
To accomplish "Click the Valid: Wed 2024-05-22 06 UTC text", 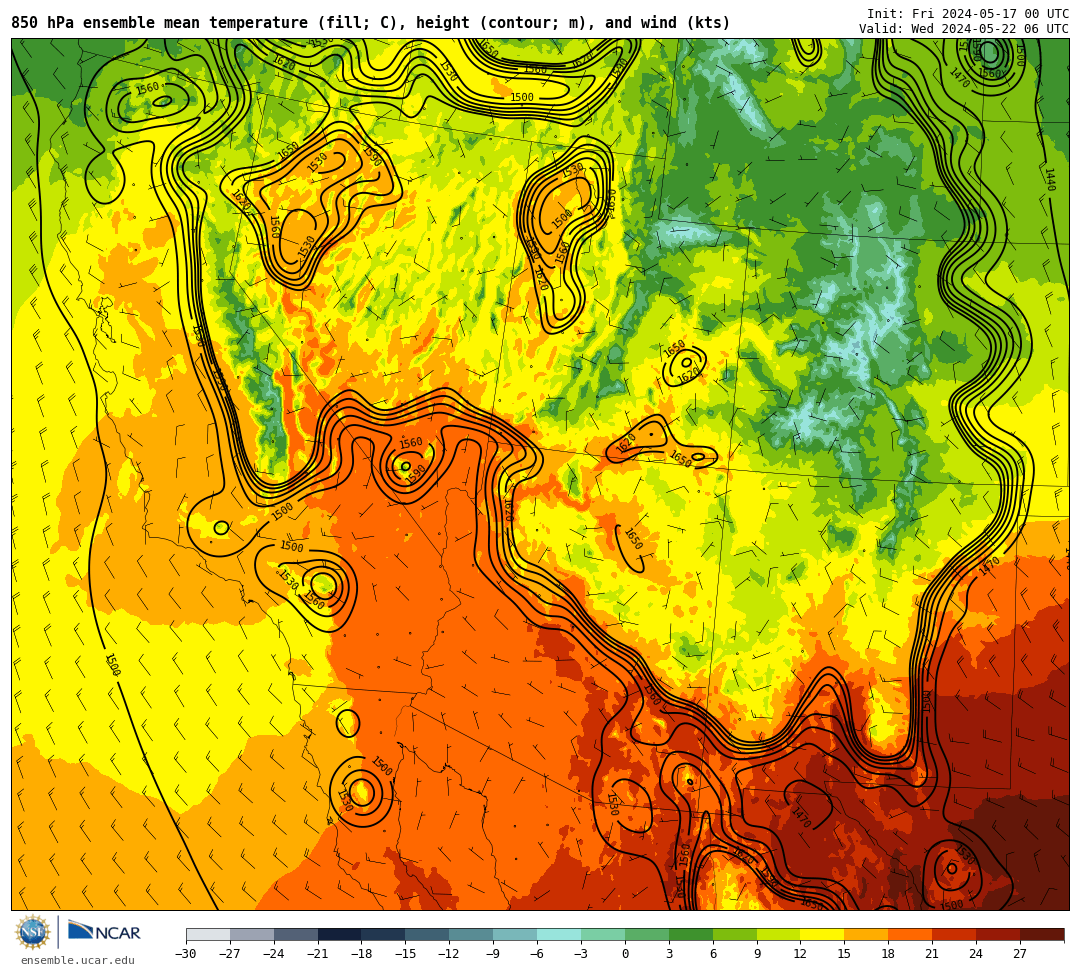I will click(964, 28).
